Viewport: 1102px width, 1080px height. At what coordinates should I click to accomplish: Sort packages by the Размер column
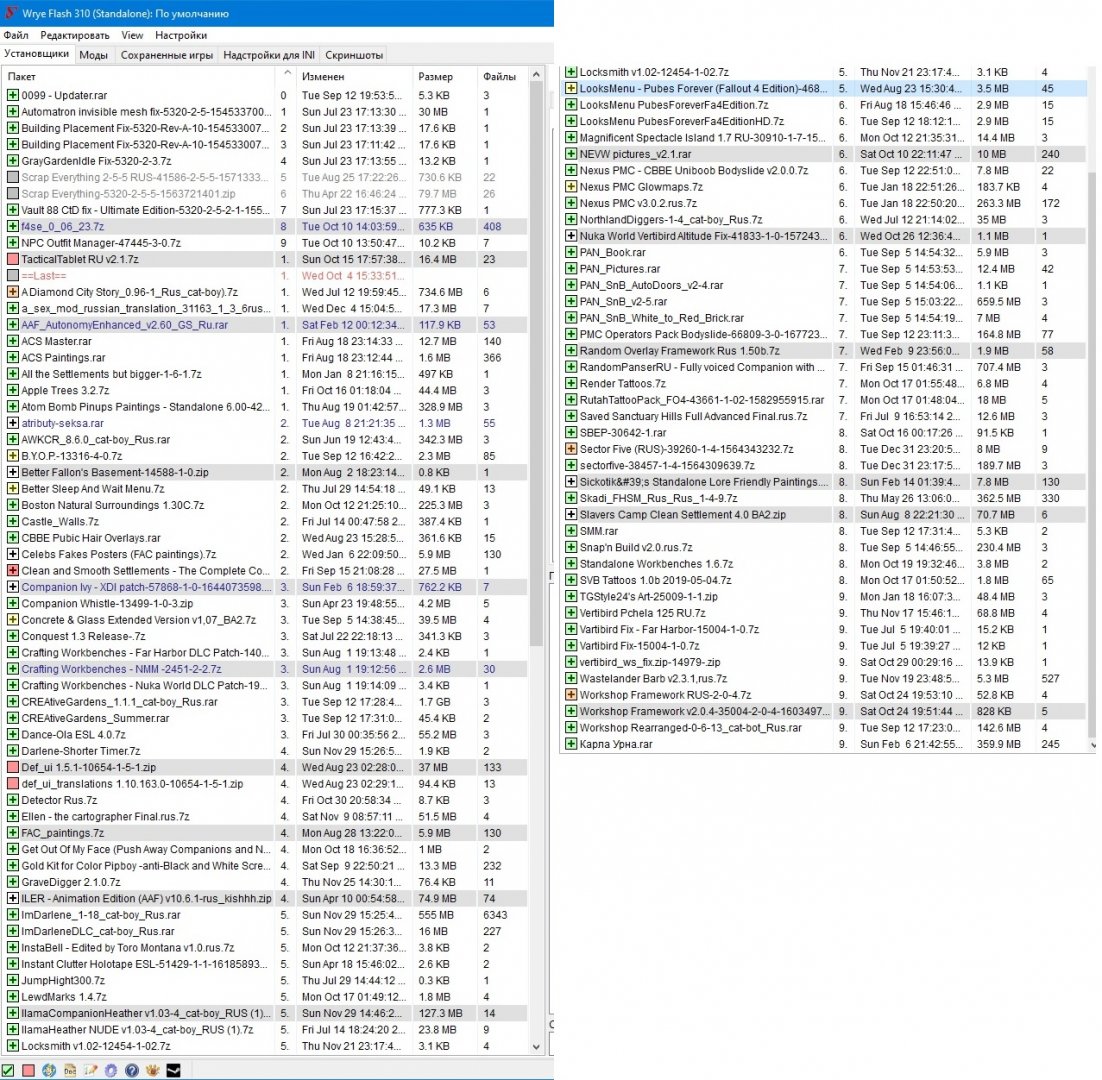click(435, 77)
